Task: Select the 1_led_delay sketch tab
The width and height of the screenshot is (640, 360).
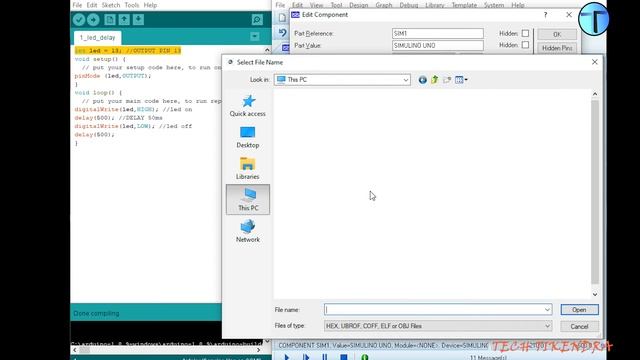Action: [98, 38]
